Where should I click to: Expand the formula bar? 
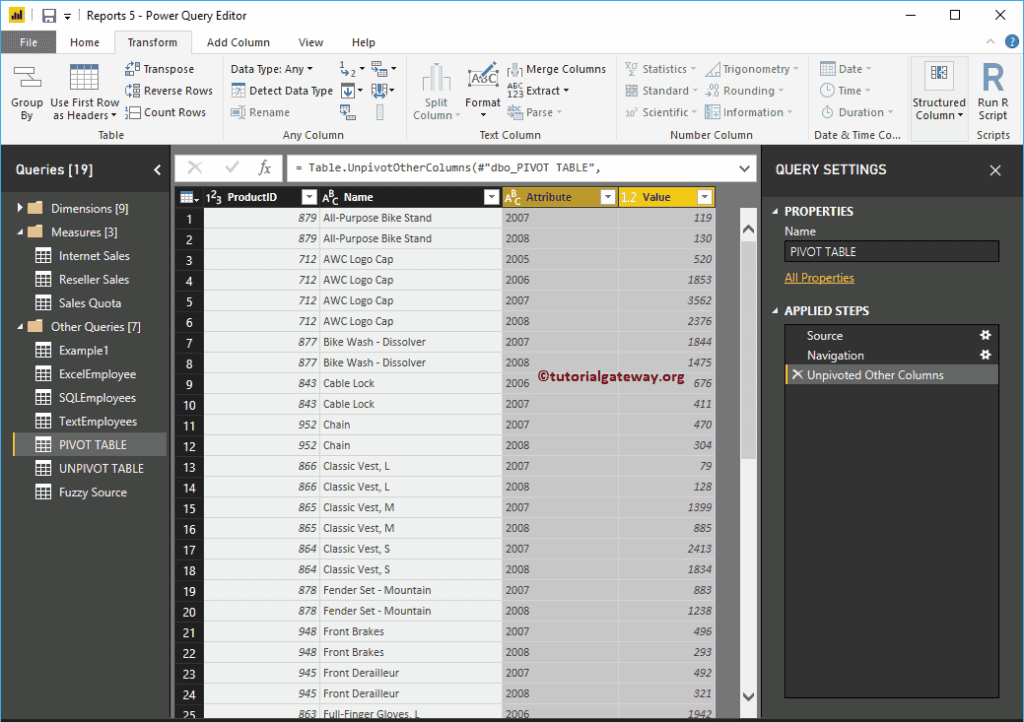pos(744,169)
